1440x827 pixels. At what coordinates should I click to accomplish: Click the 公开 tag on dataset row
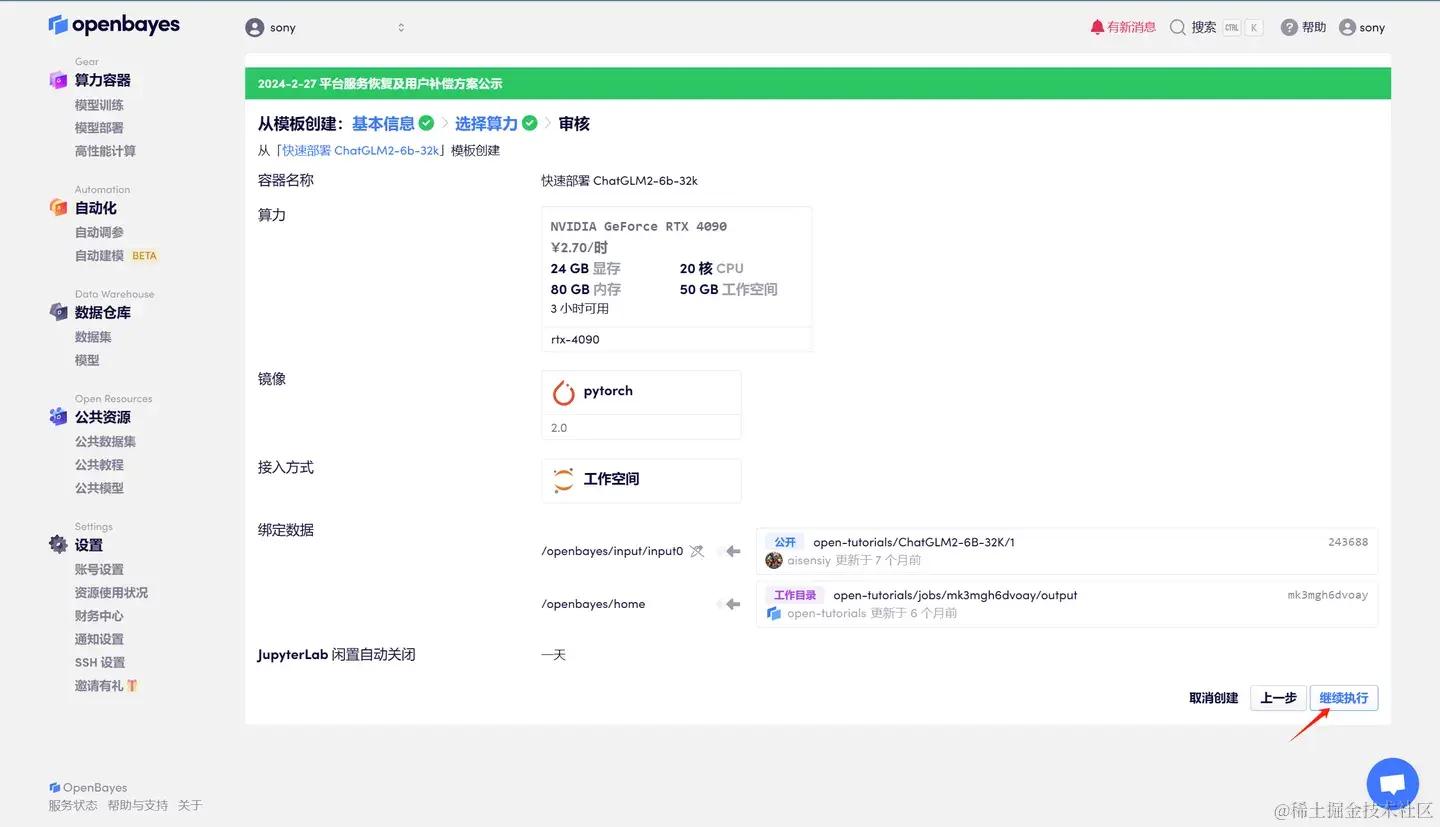(785, 542)
